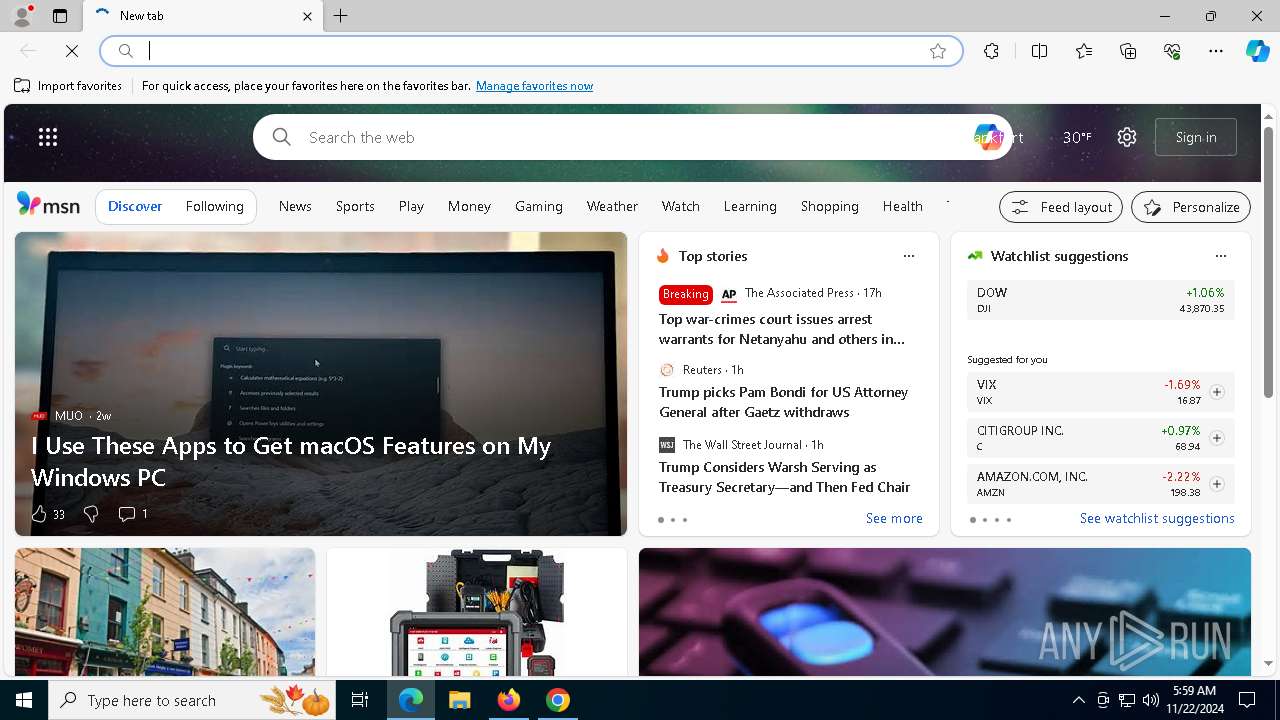Open Copilot sidebar icon
This screenshot has height=720, width=1280.
1257,51
